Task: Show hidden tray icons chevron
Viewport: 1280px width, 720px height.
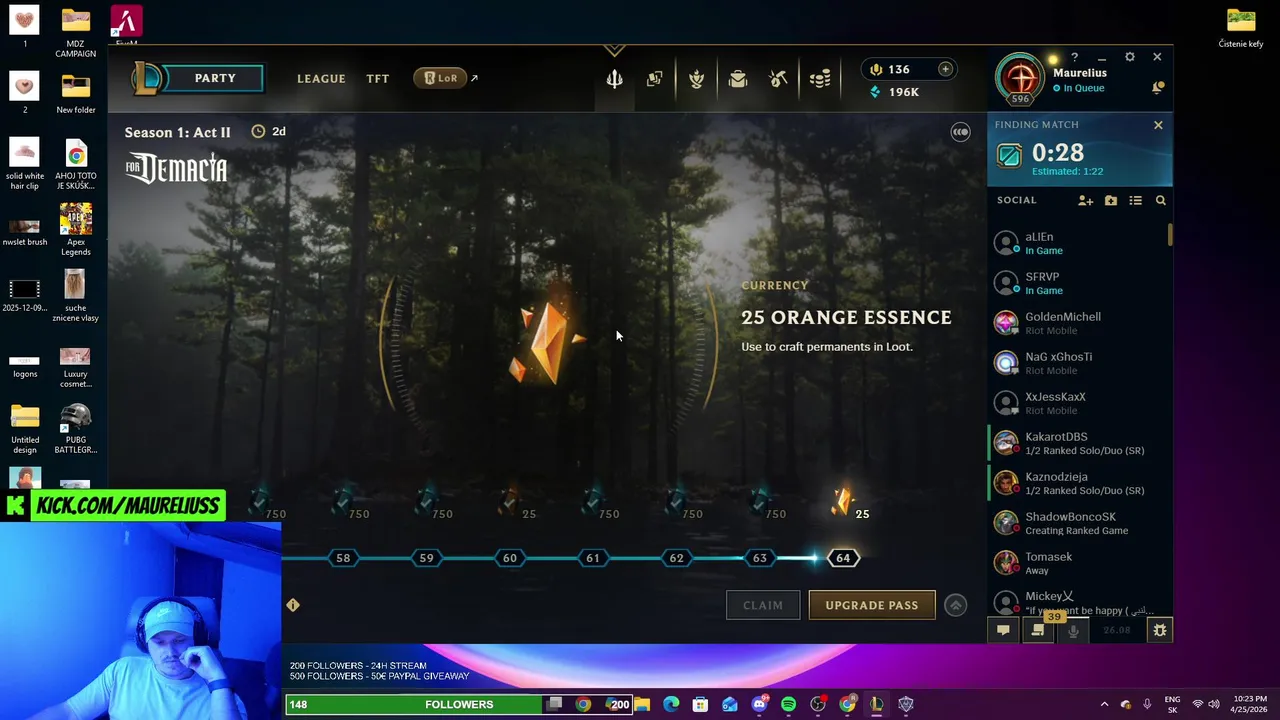Action: tap(1104, 704)
